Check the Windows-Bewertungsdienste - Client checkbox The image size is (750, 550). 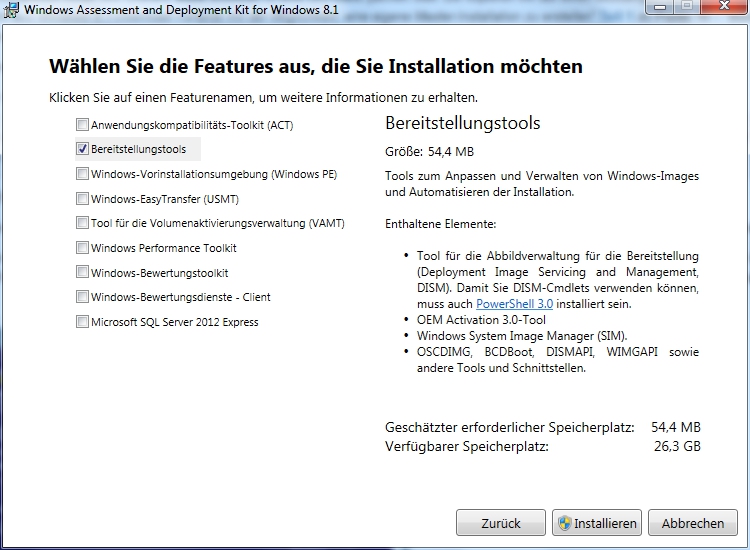(x=82, y=297)
